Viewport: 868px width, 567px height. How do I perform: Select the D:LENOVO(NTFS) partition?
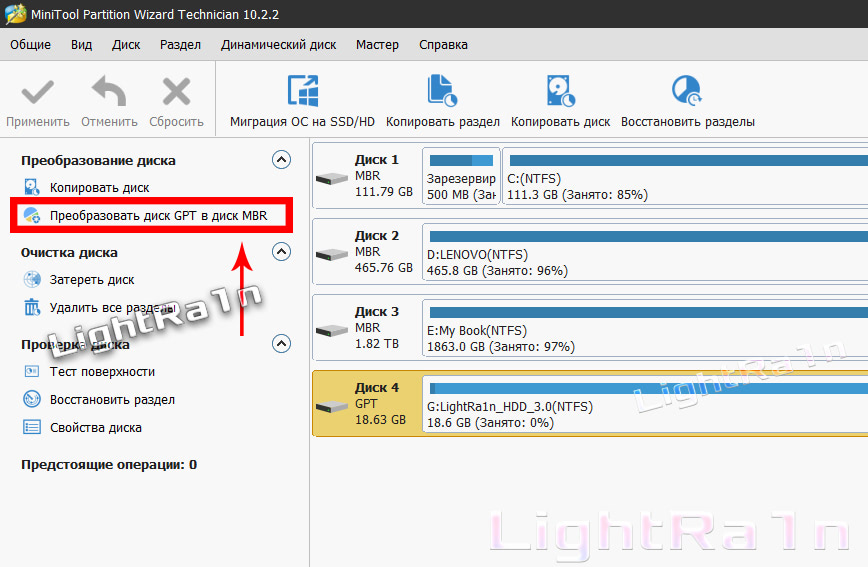click(x=645, y=251)
